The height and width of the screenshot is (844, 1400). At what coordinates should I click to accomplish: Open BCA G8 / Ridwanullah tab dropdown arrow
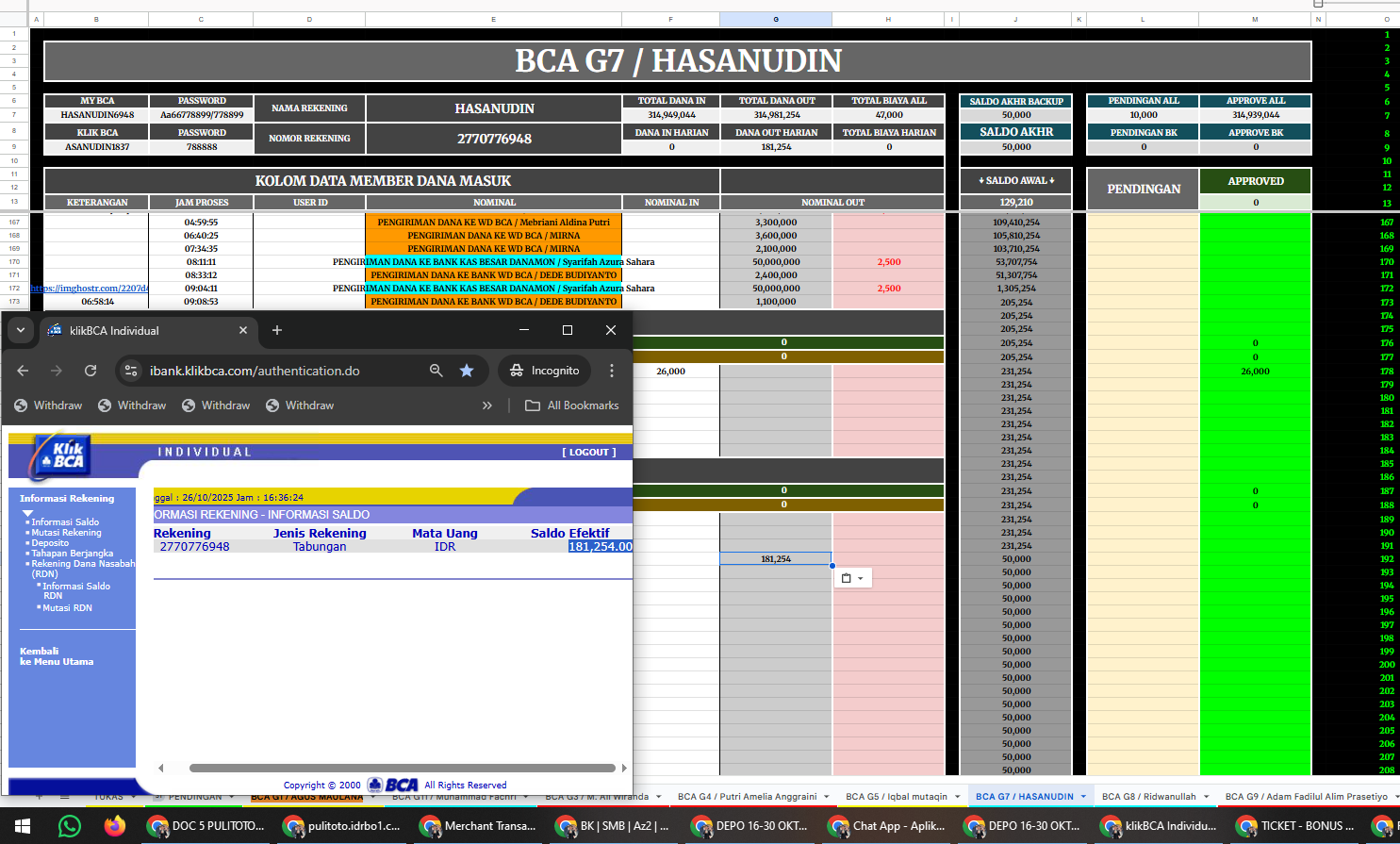point(1207,797)
